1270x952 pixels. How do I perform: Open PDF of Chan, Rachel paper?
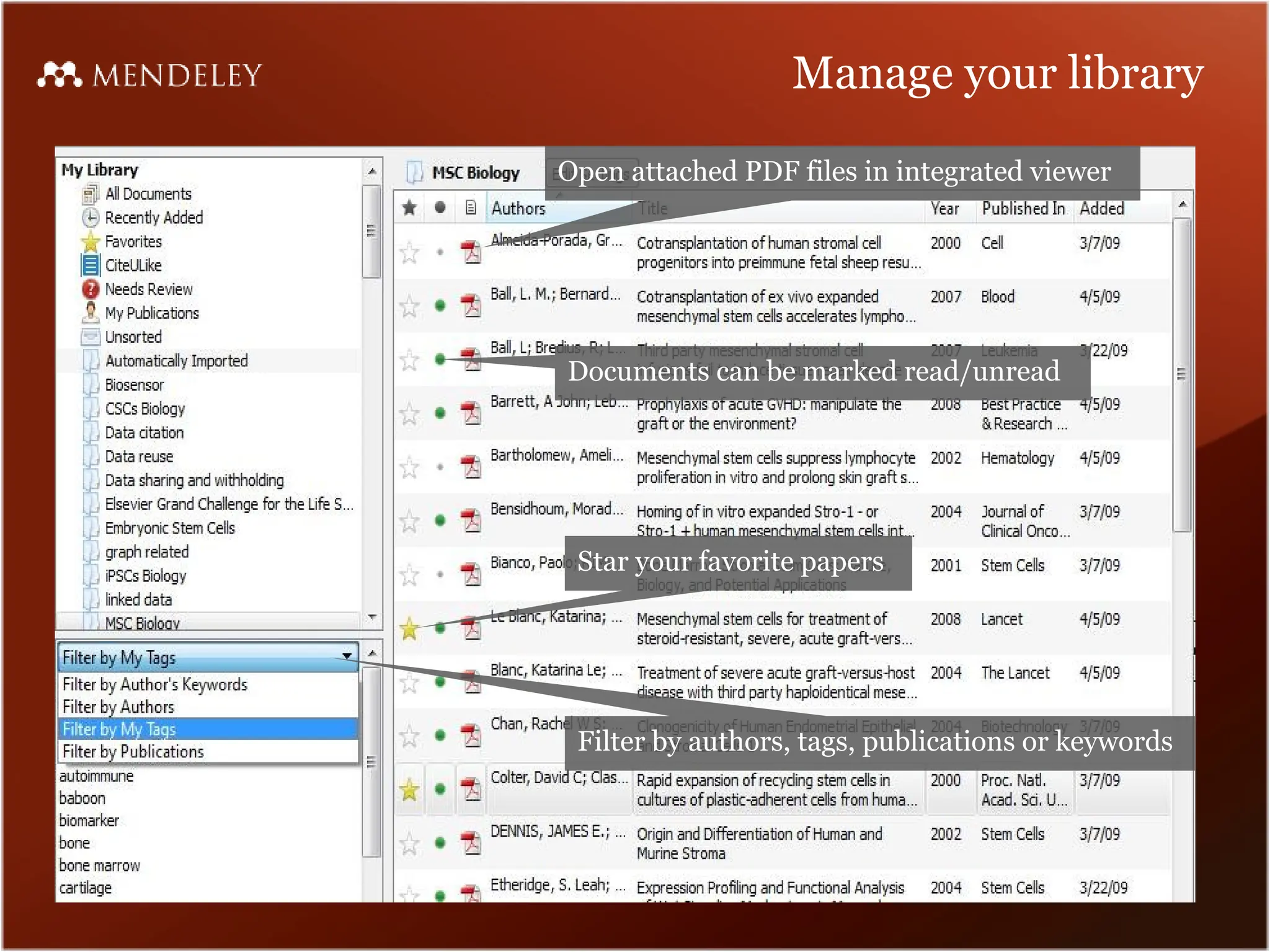coord(471,735)
